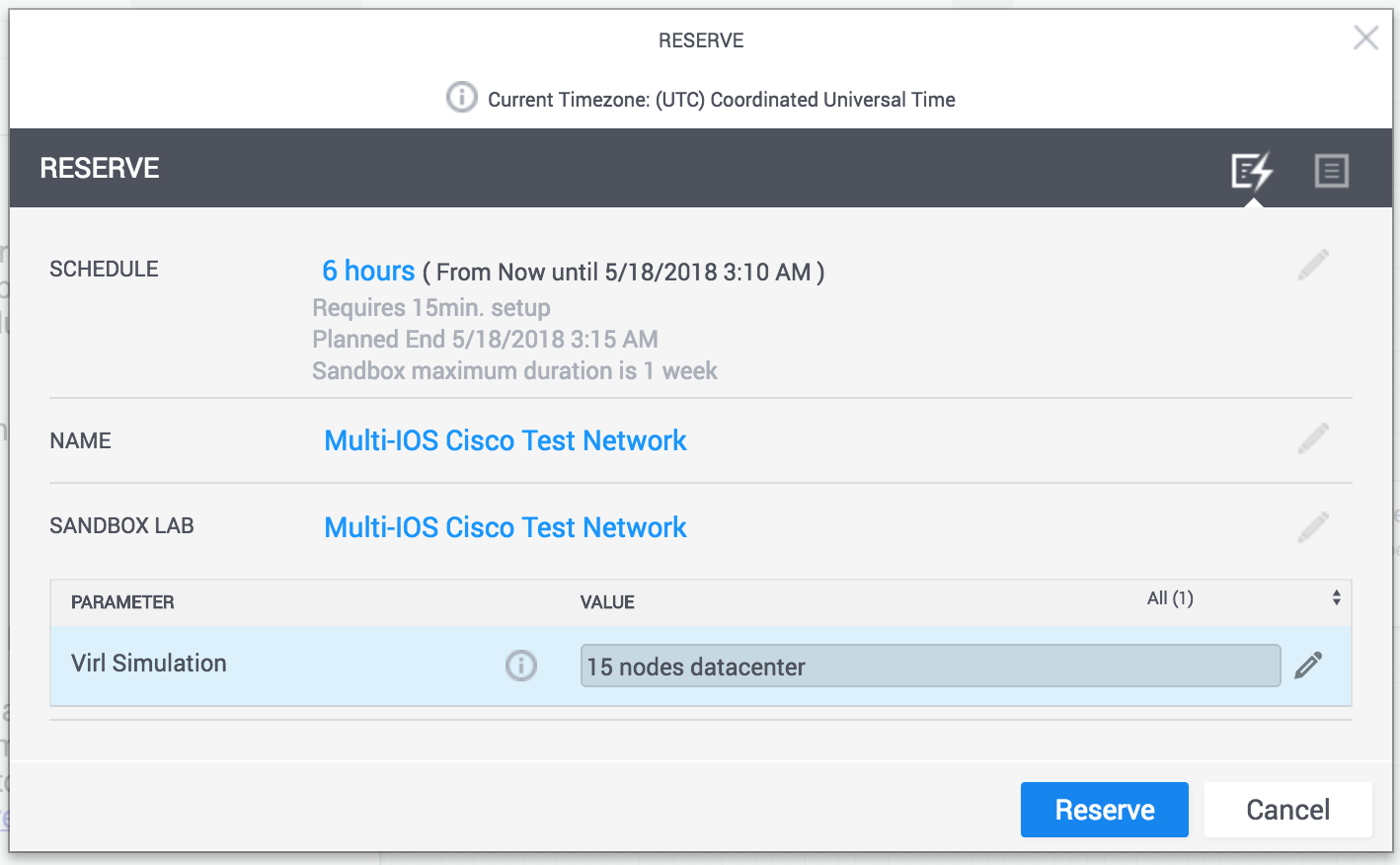Select the Virl Simulation parameter row
This screenshot has height=865, width=1400.
point(701,666)
